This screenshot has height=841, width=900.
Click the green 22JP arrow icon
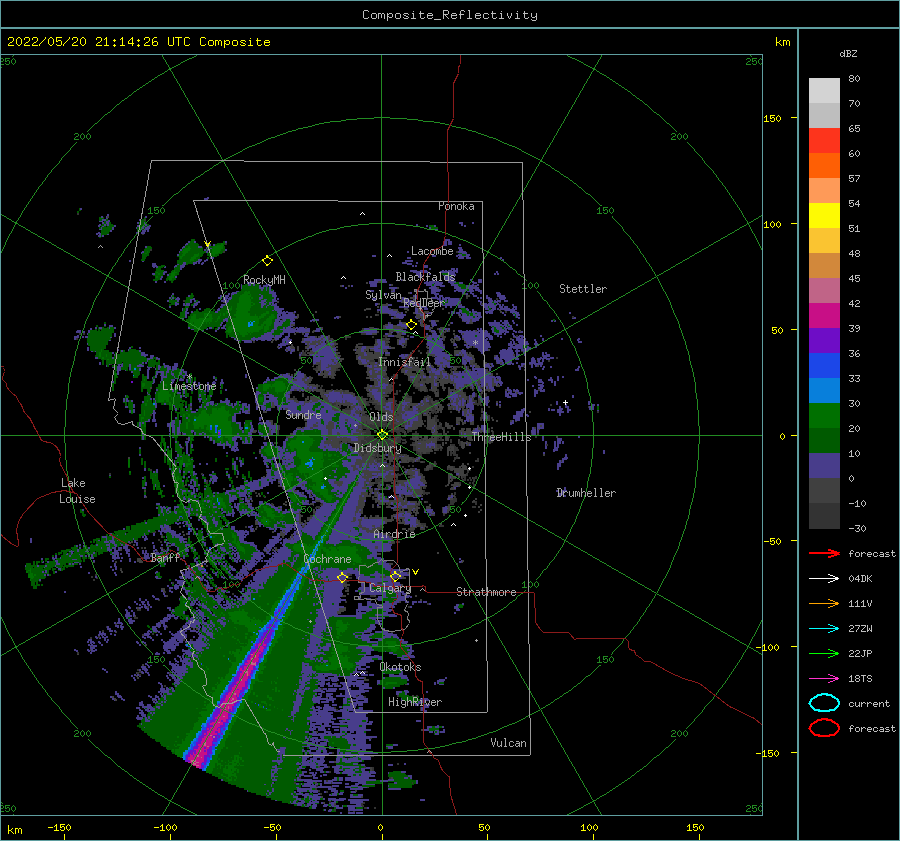pos(824,653)
